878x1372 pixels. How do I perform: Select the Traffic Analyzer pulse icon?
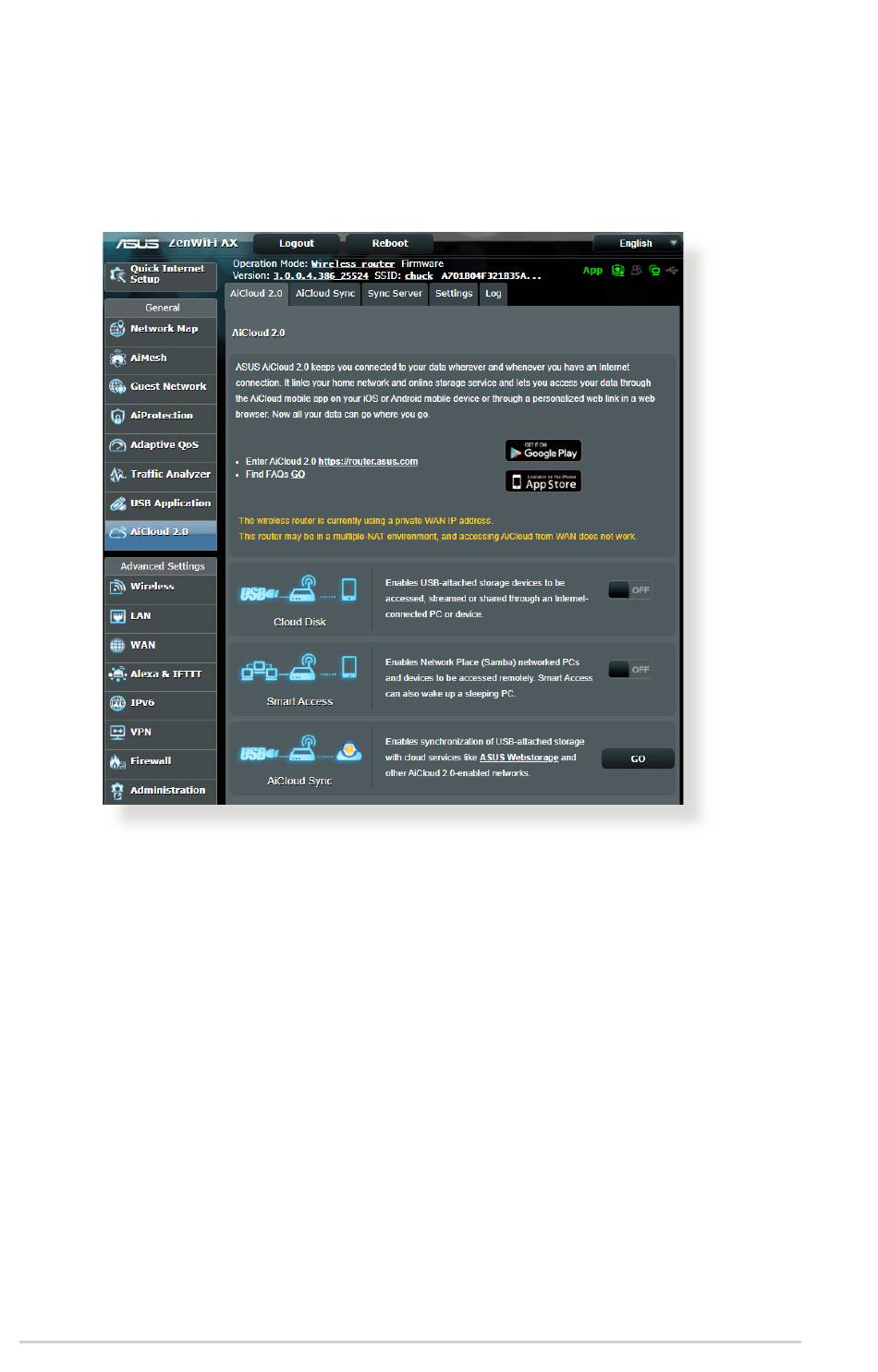pos(117,475)
